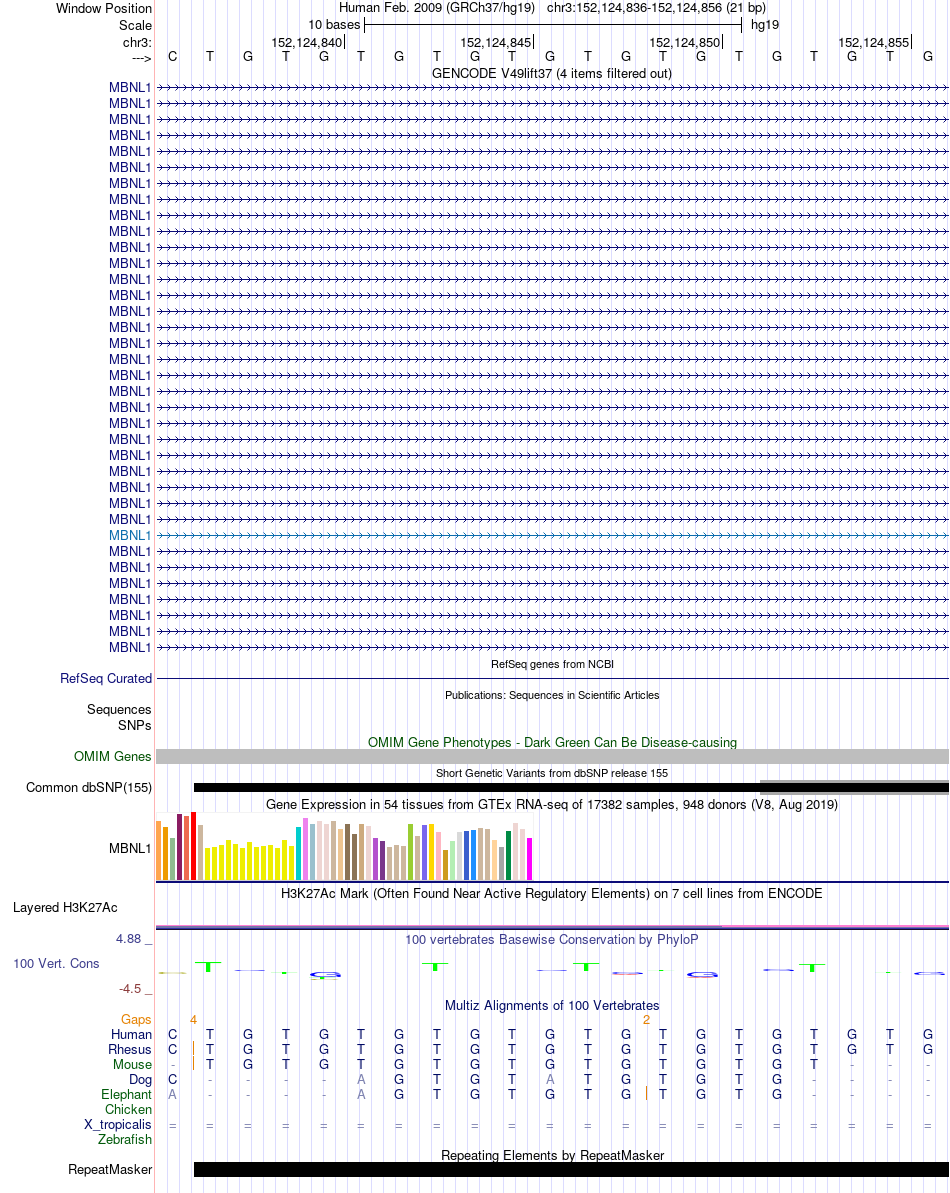Click the 'Scale' row label
Screen dimensions: 950x1193
(135, 26)
